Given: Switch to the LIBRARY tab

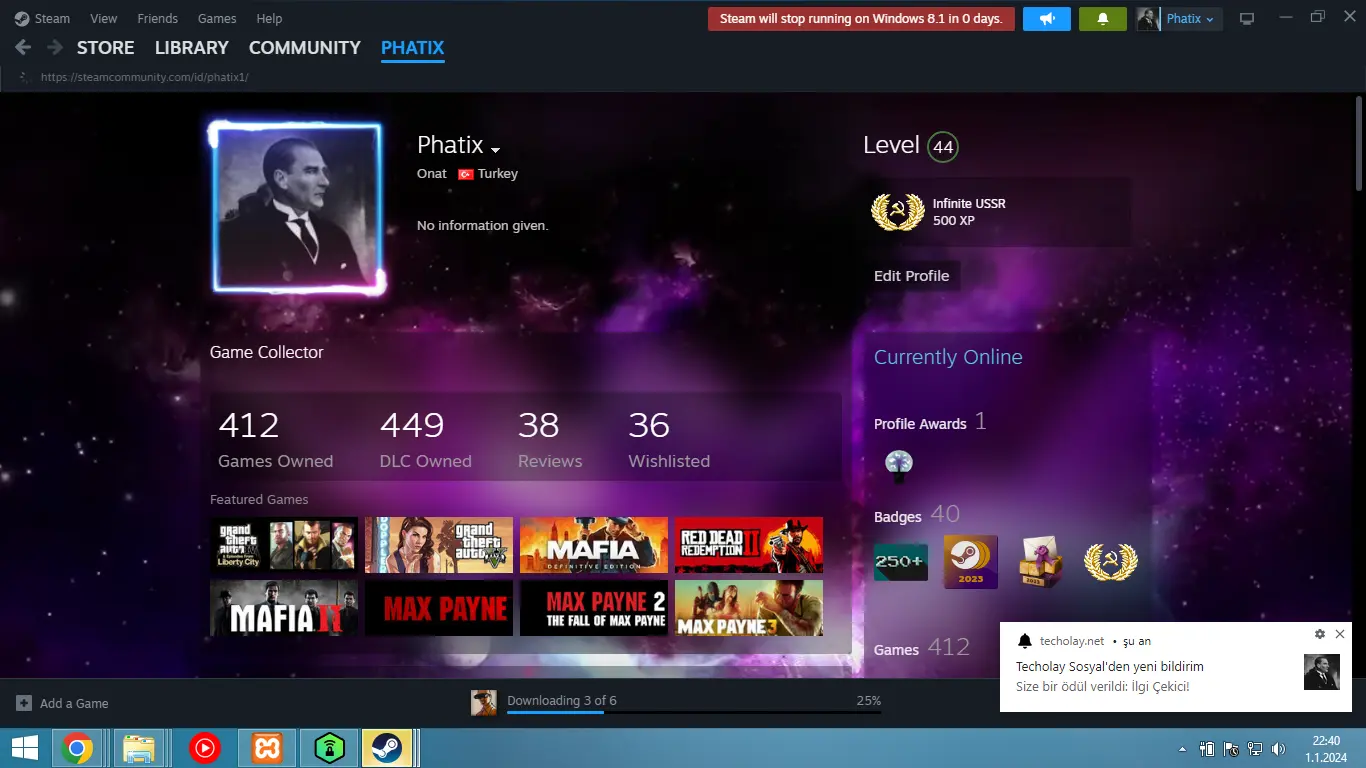Looking at the screenshot, I should tap(191, 47).
